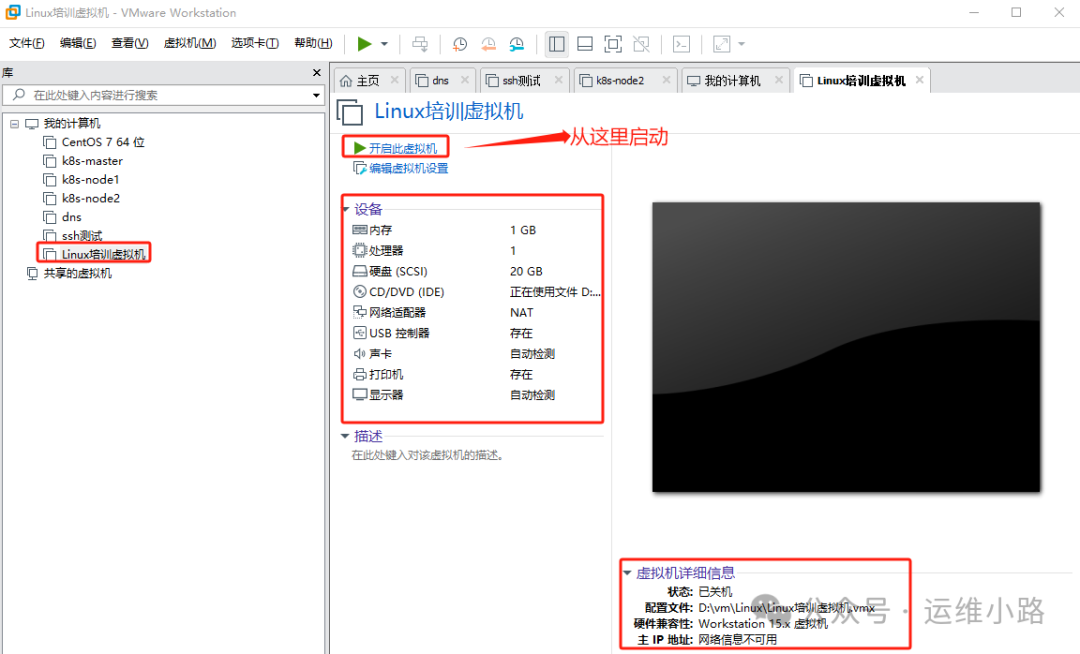Viewport: 1080px width, 654px height.
Task: Select Linux培训虚拟机 in the library tree
Action: [94, 254]
